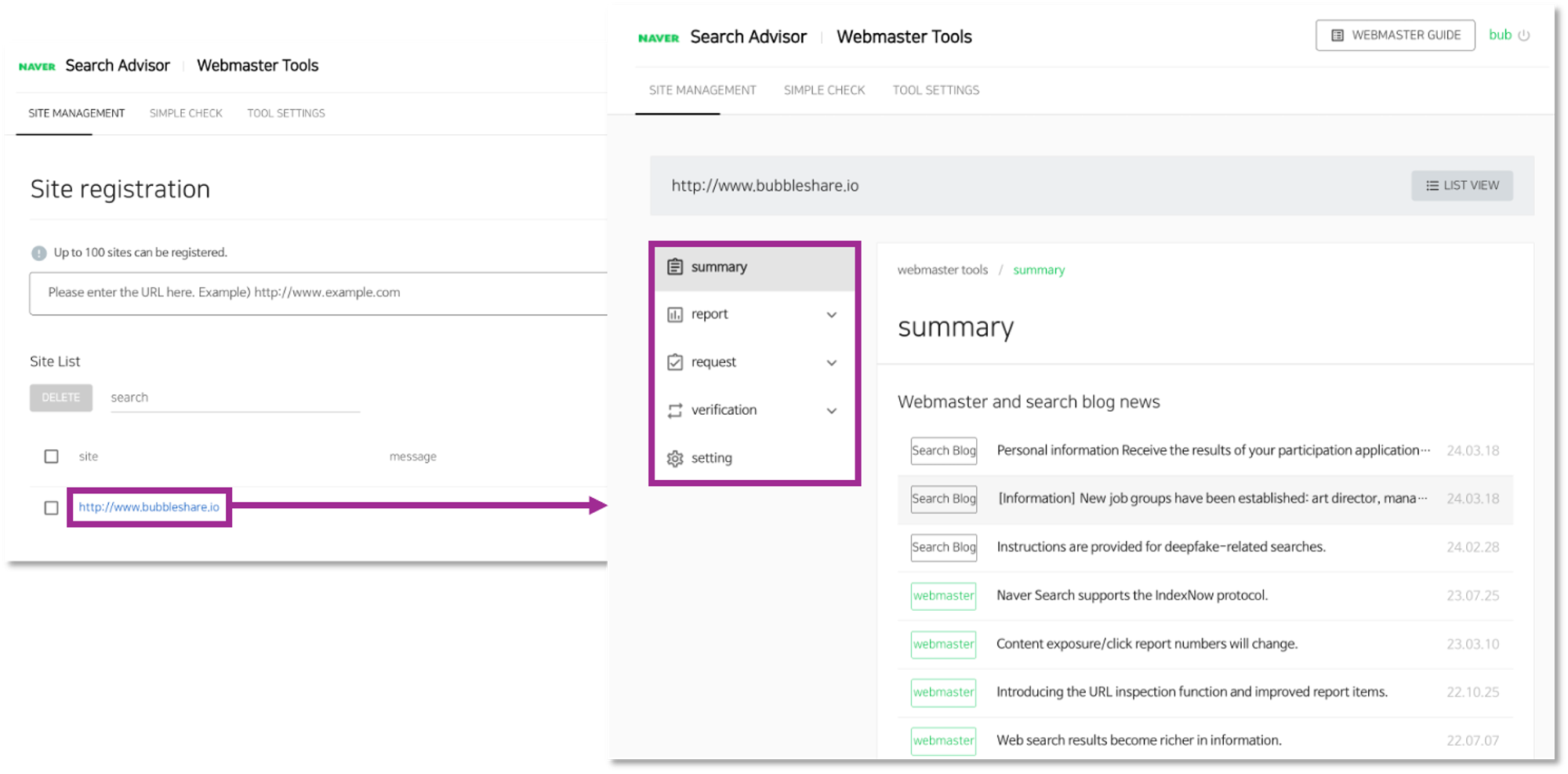
Task: Click the logout power icon next to bub
Action: 1523,35
